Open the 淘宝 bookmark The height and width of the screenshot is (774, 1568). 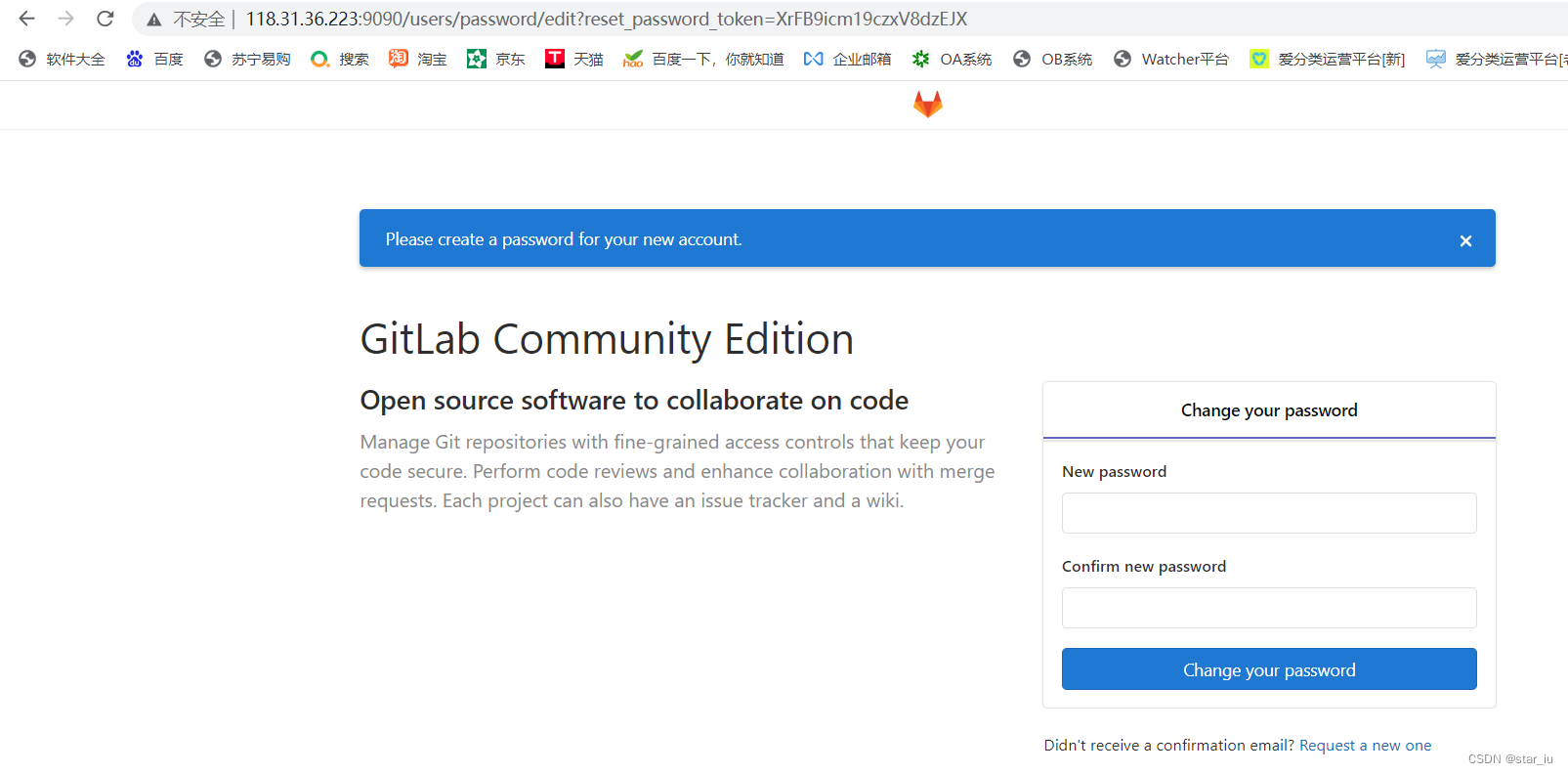pos(418,59)
